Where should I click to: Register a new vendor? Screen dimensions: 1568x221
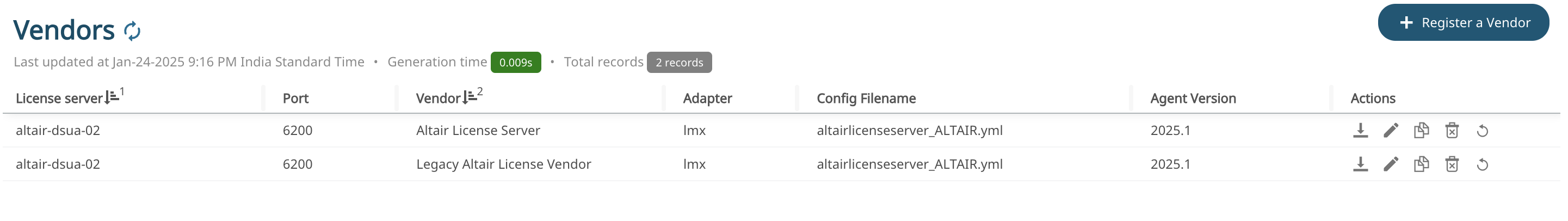pyautogui.click(x=1462, y=22)
